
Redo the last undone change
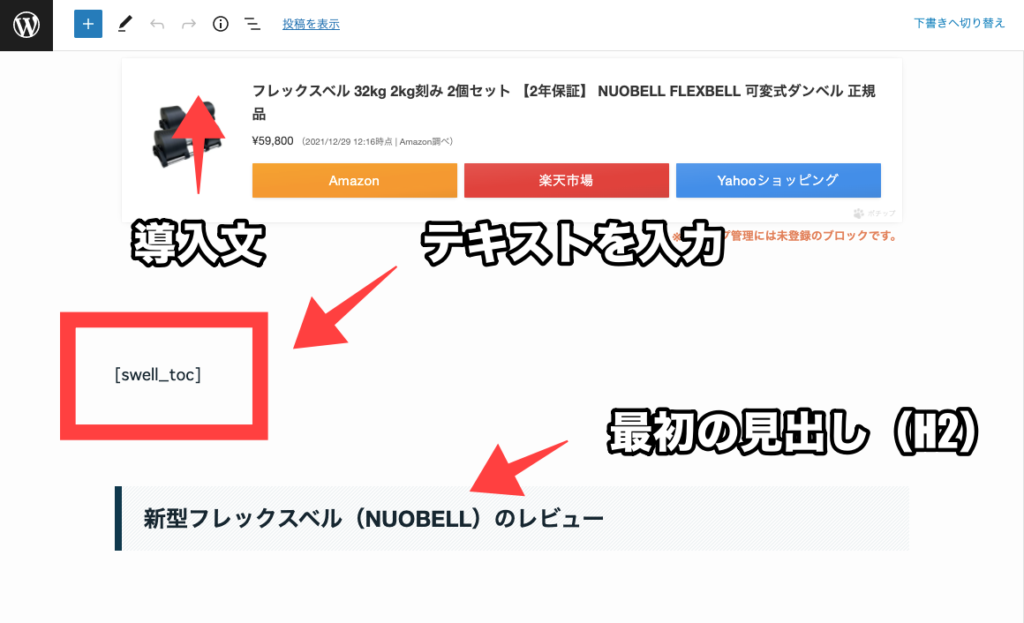[189, 24]
